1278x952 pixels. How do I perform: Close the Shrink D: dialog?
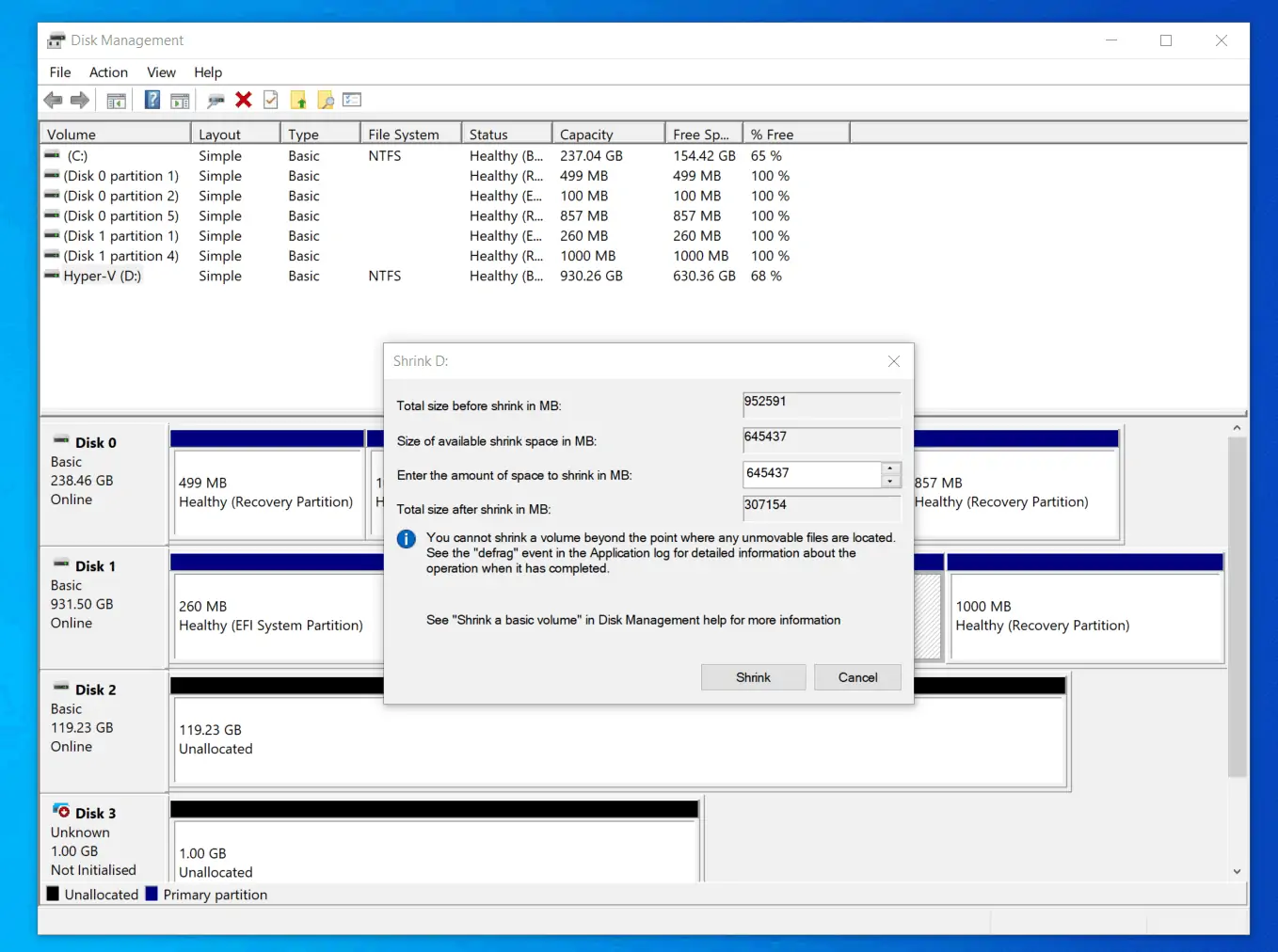click(x=894, y=361)
